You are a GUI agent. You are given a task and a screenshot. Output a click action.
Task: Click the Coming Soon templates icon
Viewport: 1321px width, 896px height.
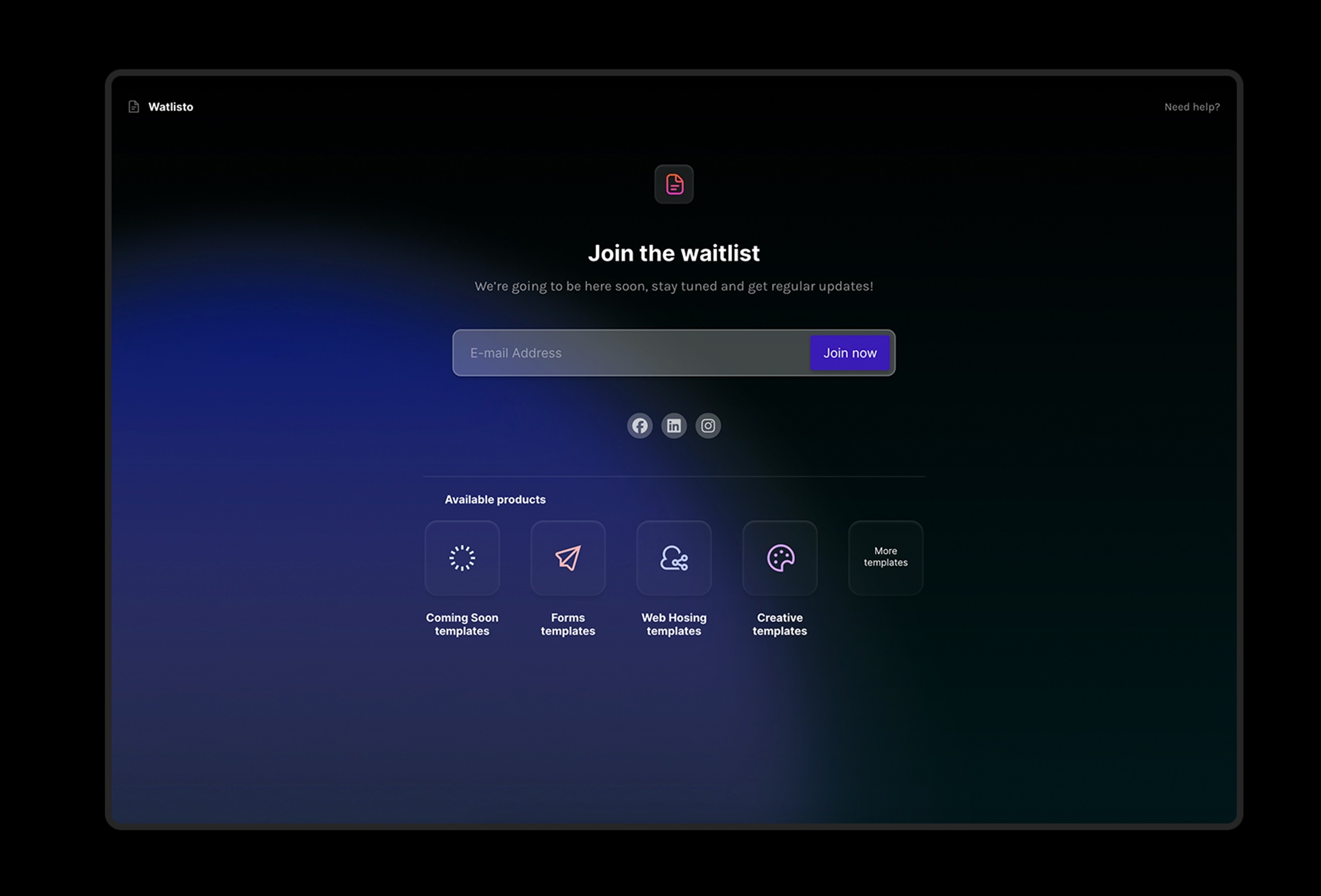point(462,558)
